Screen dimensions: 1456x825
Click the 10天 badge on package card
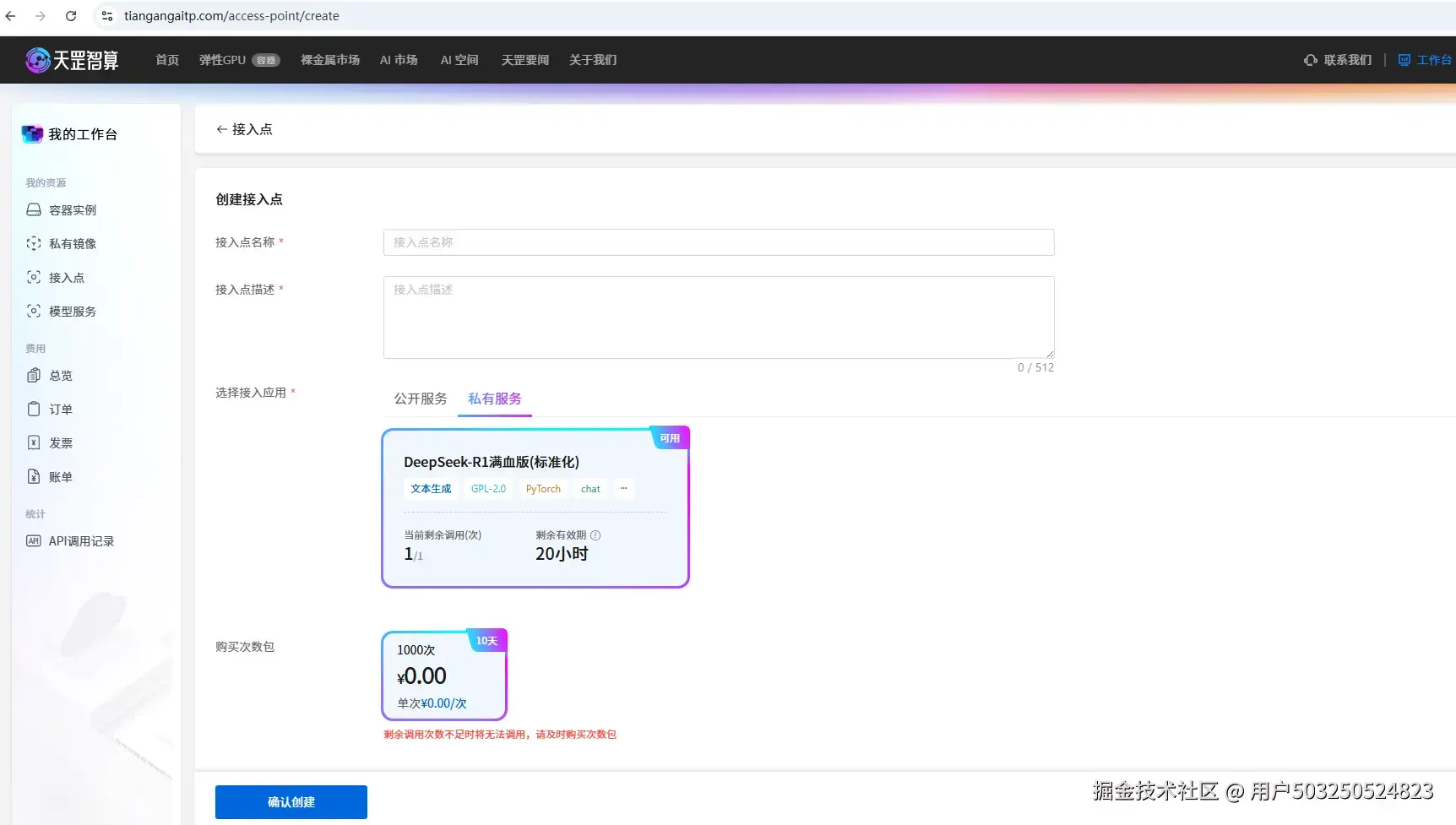pyautogui.click(x=486, y=640)
